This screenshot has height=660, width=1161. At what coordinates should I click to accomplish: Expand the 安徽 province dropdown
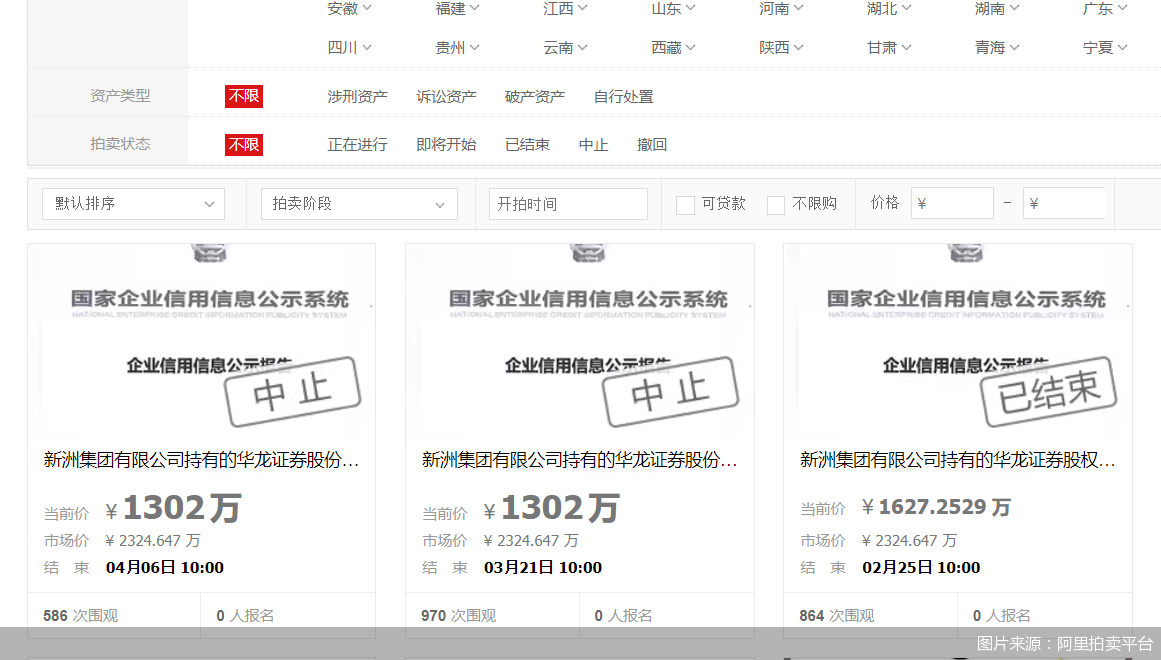[349, 8]
